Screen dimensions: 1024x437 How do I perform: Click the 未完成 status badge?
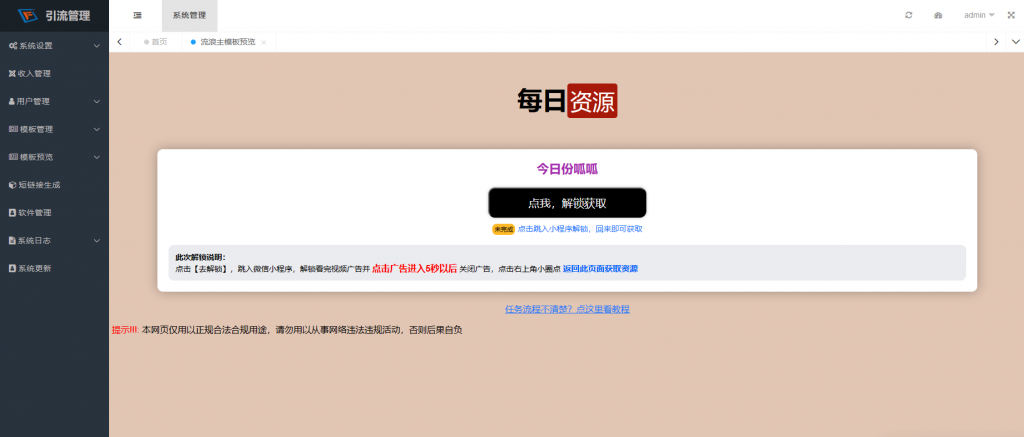[504, 229]
